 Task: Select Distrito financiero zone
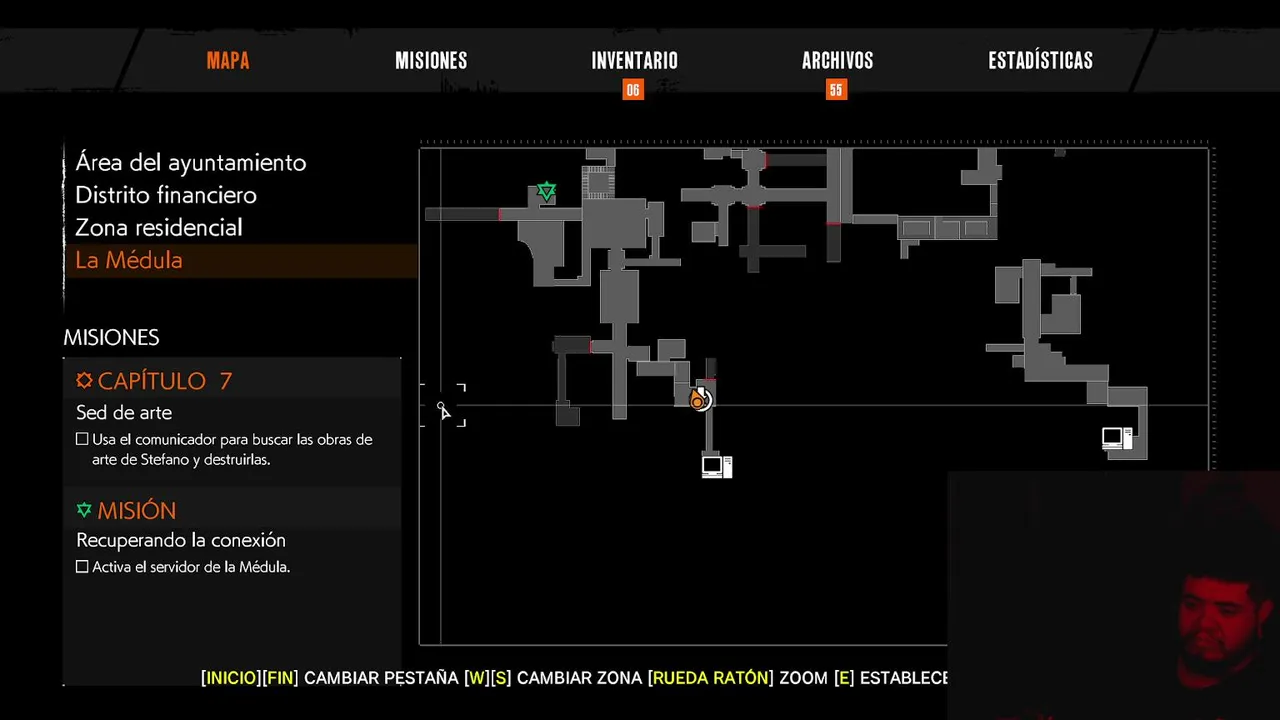(x=166, y=195)
